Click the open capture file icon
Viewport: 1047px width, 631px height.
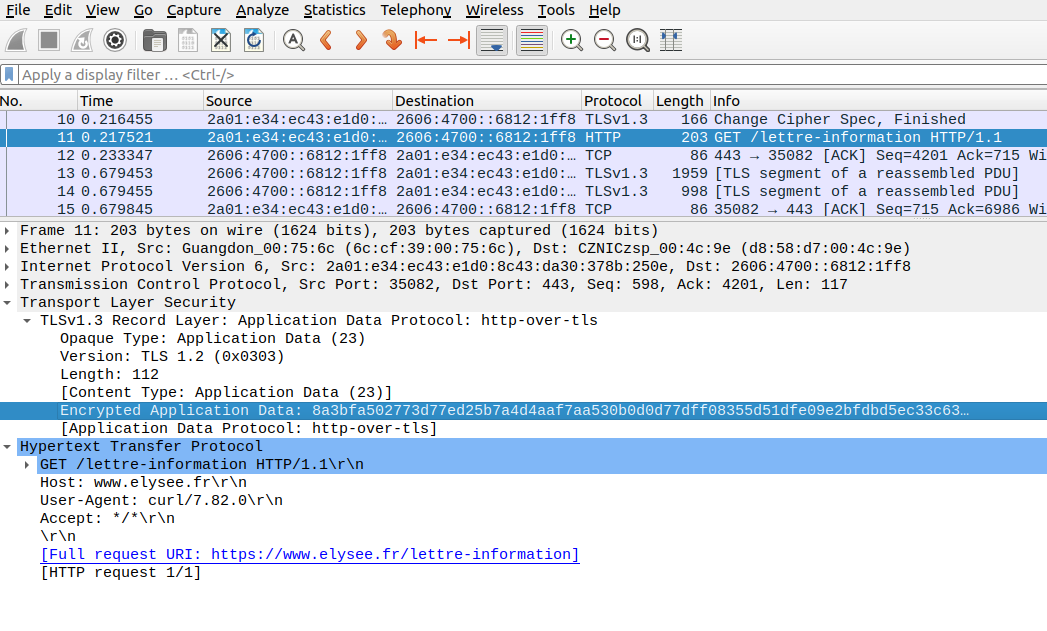(x=154, y=40)
